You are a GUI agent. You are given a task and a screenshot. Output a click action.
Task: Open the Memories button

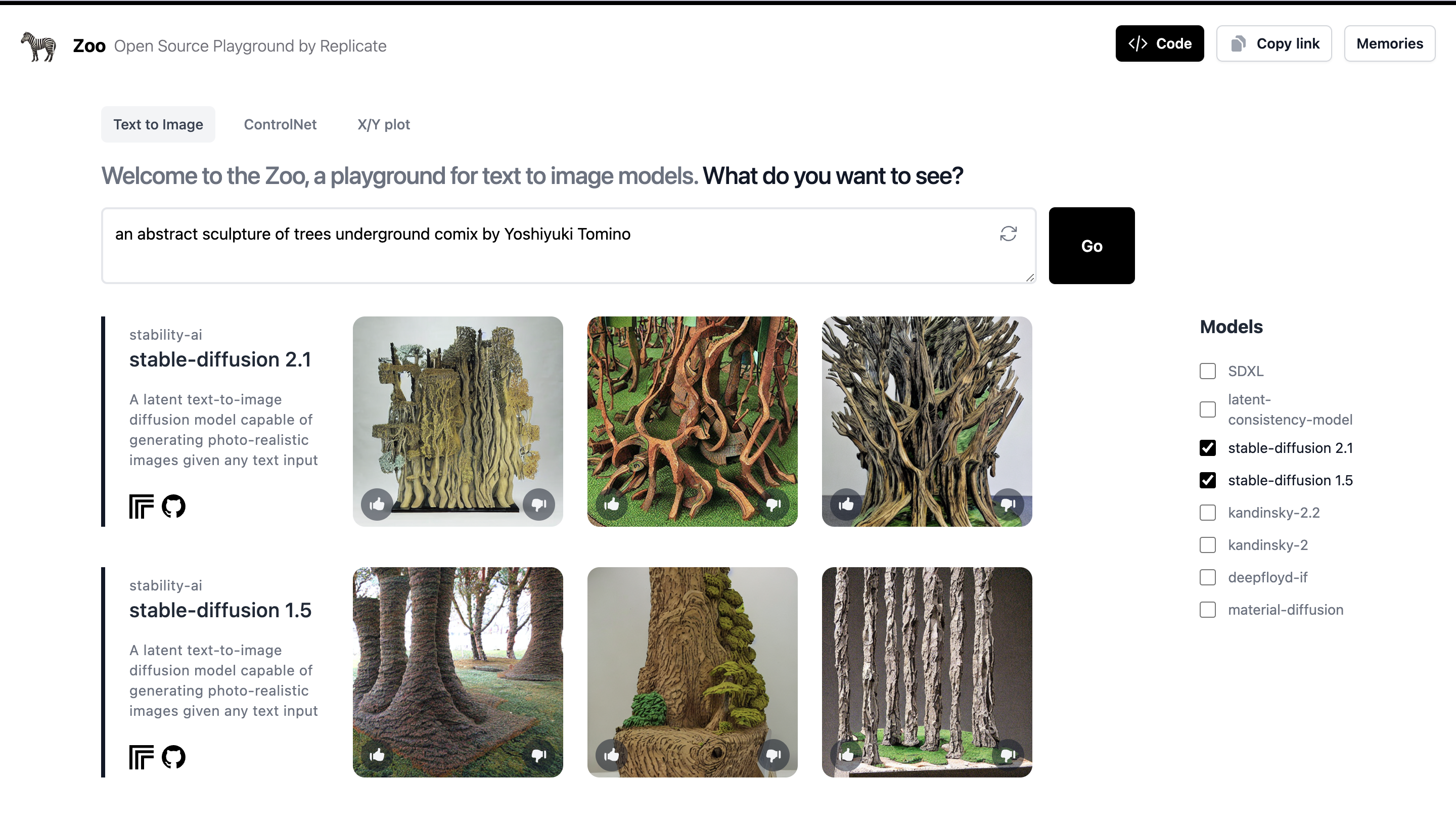[x=1389, y=43]
